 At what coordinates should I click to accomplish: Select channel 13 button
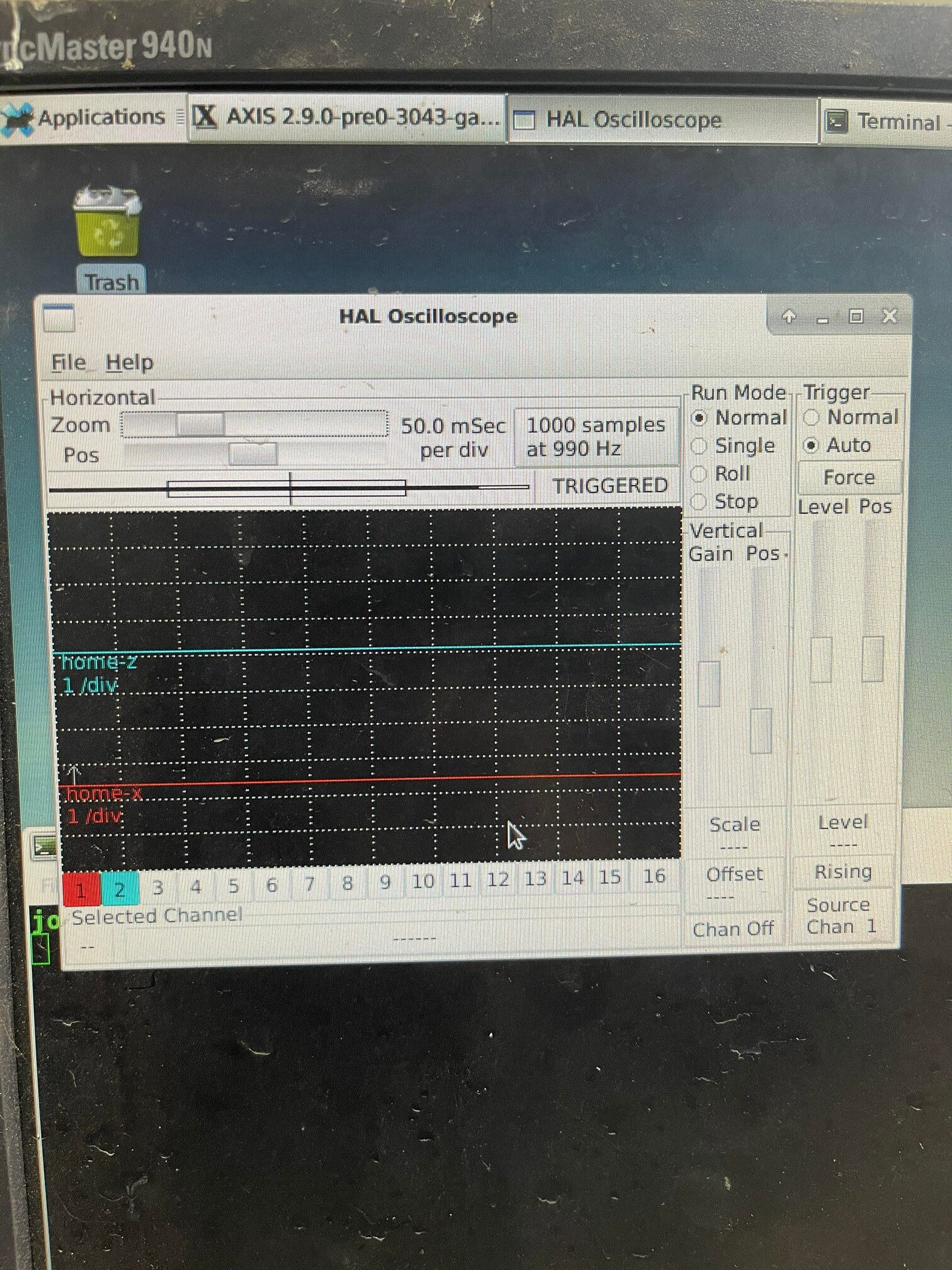pyautogui.click(x=535, y=878)
